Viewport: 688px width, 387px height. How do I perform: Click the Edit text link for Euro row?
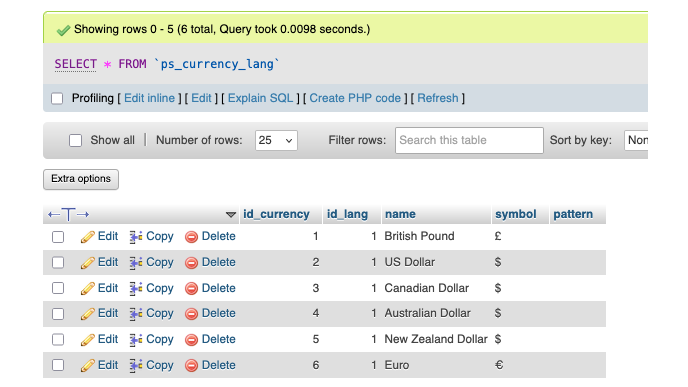[108, 365]
